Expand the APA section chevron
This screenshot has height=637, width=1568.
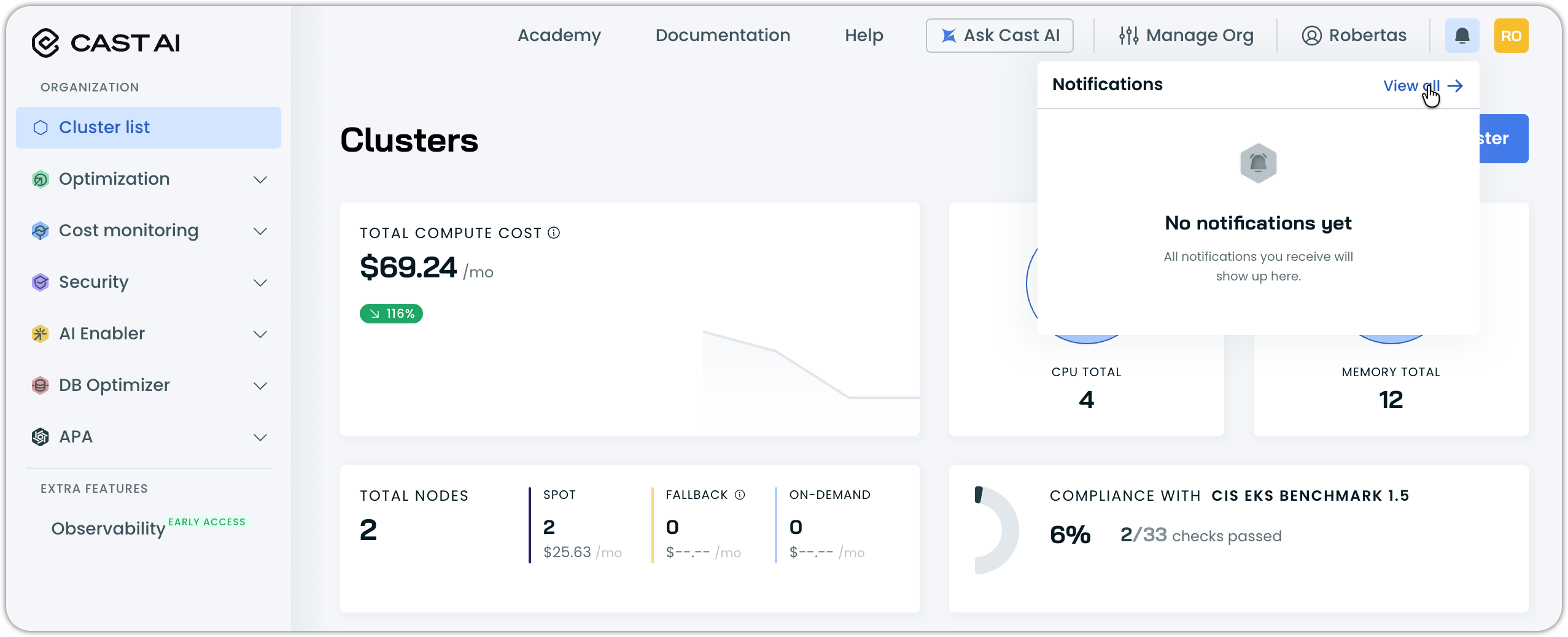(x=260, y=438)
